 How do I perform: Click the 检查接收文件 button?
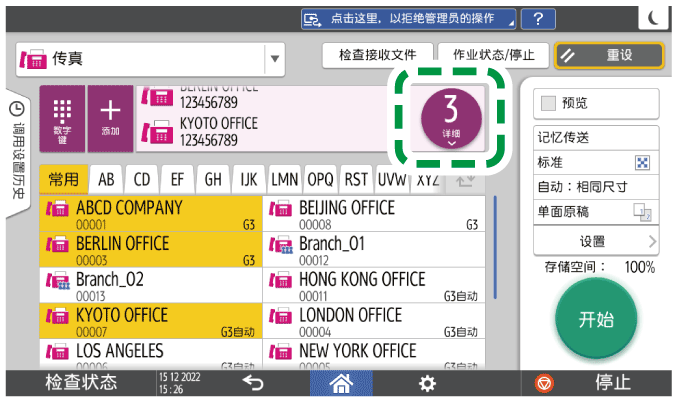pyautogui.click(x=377, y=56)
